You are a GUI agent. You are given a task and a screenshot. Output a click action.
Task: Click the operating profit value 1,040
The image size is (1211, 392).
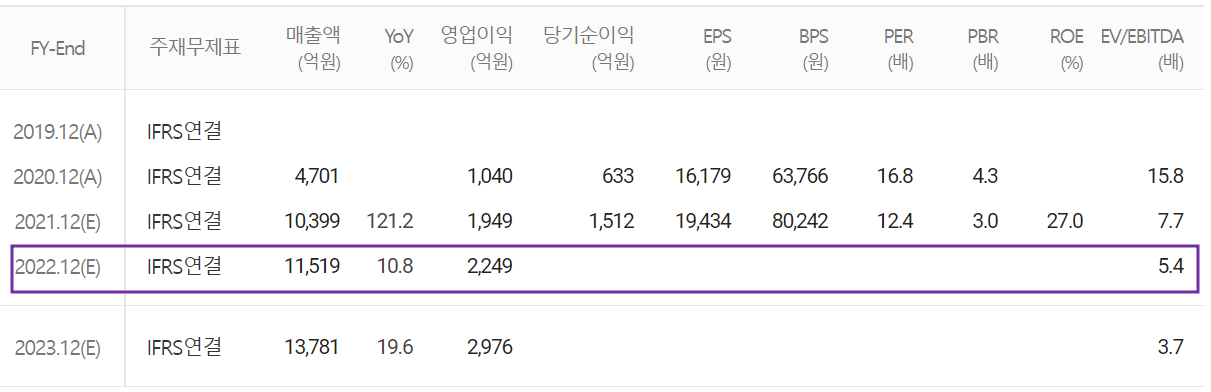[489, 176]
